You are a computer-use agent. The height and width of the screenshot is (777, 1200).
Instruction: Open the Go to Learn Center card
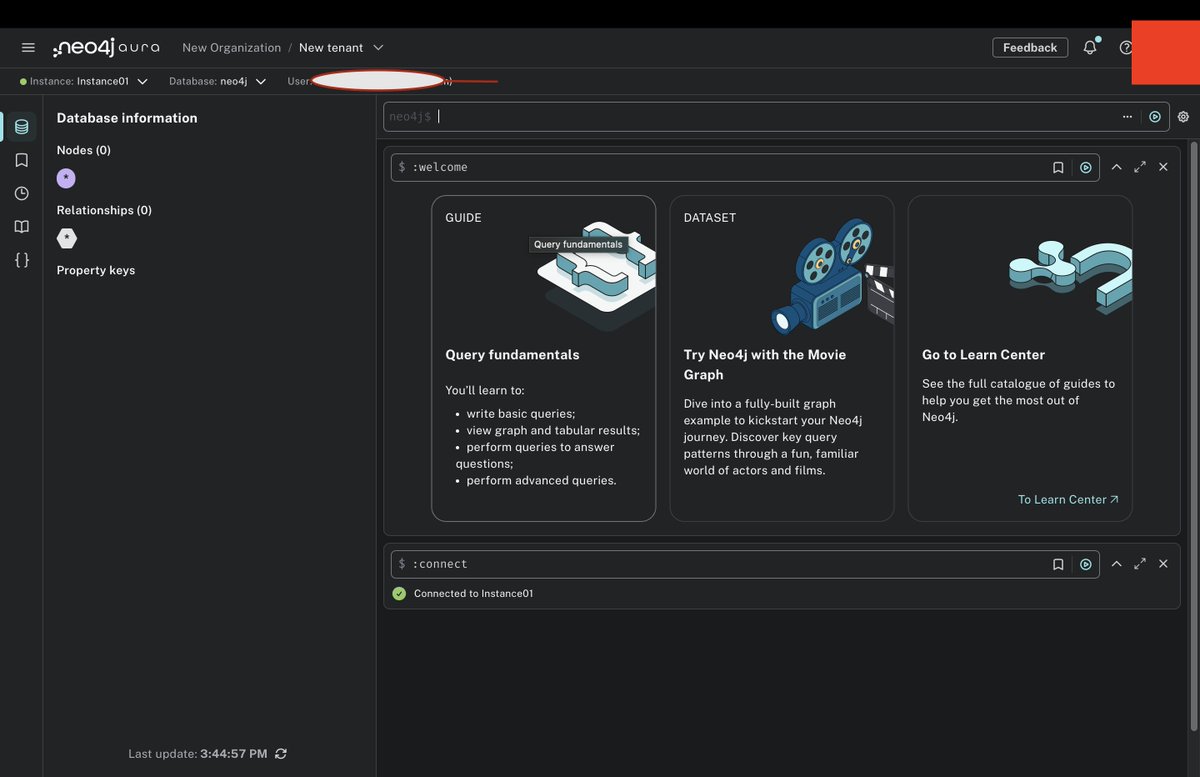(1020, 358)
